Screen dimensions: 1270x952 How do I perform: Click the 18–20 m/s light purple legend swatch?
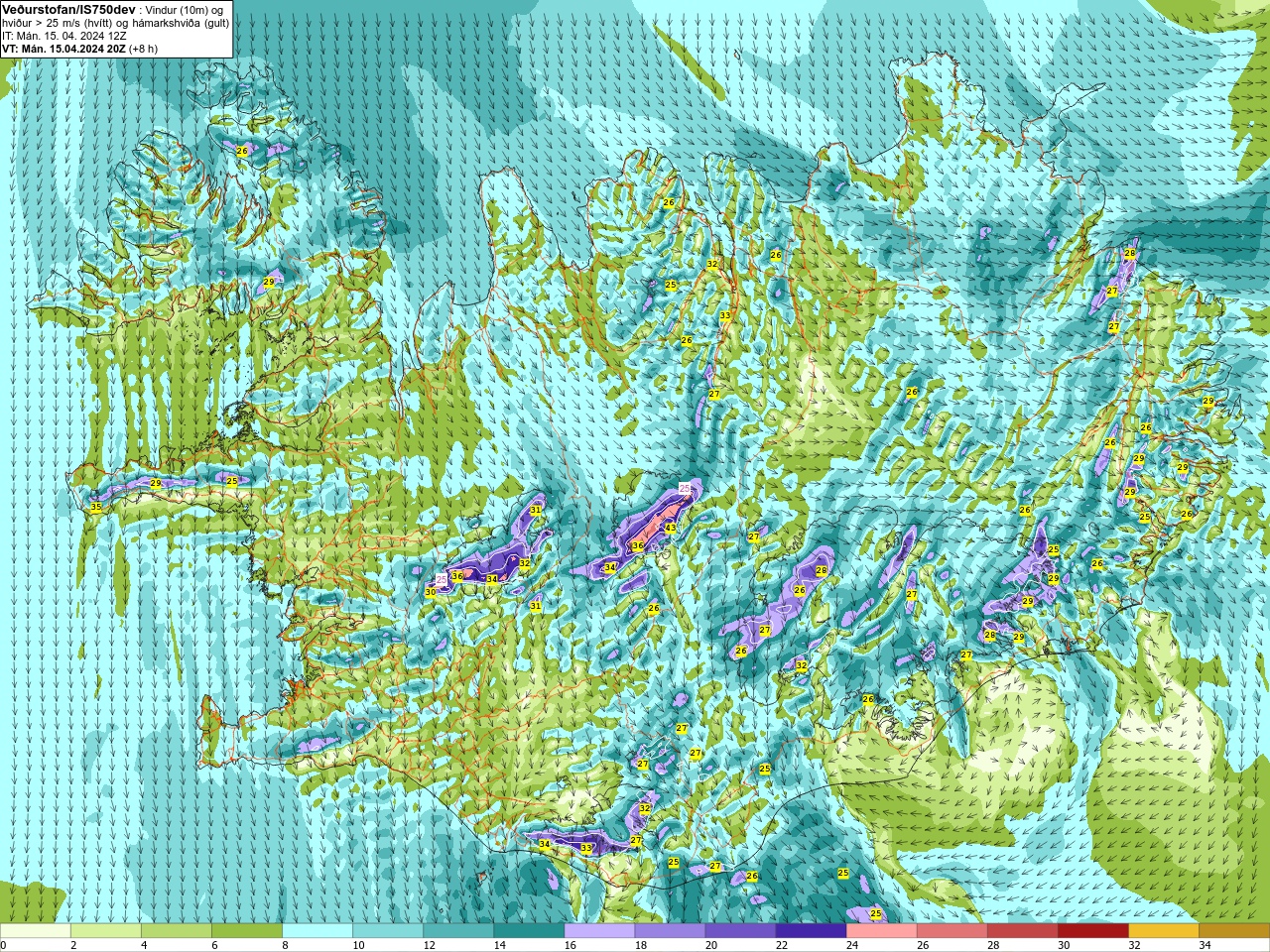(670, 930)
